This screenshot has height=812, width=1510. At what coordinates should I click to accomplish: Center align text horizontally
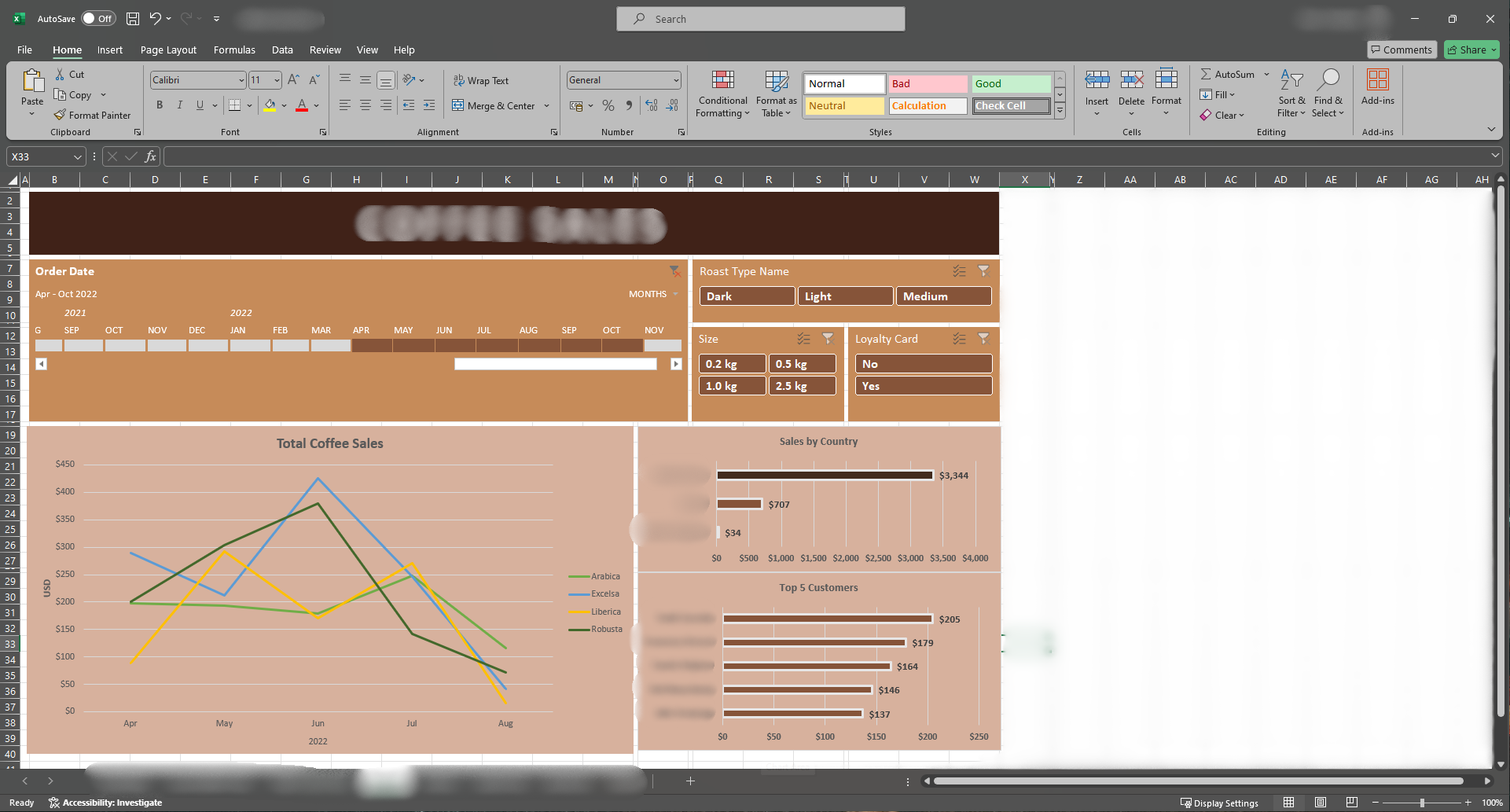(x=366, y=105)
